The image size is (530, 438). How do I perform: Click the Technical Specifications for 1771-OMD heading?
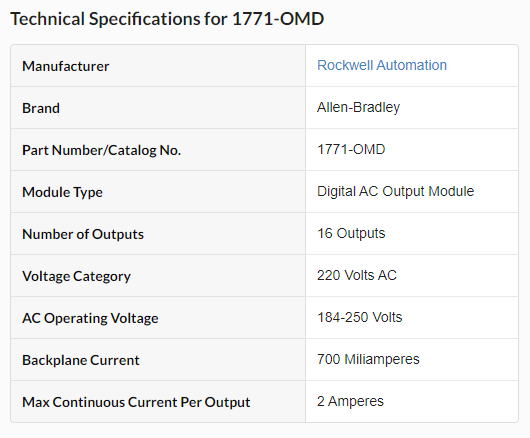[x=167, y=19]
